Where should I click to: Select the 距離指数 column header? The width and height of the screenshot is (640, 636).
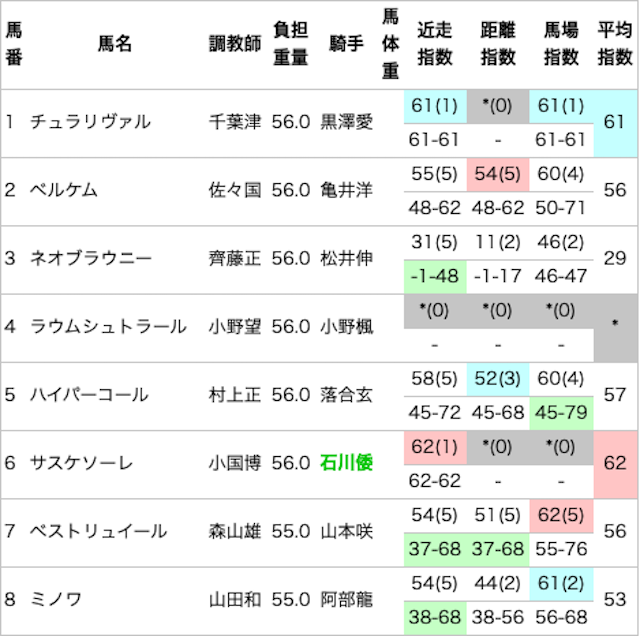[x=498, y=44]
